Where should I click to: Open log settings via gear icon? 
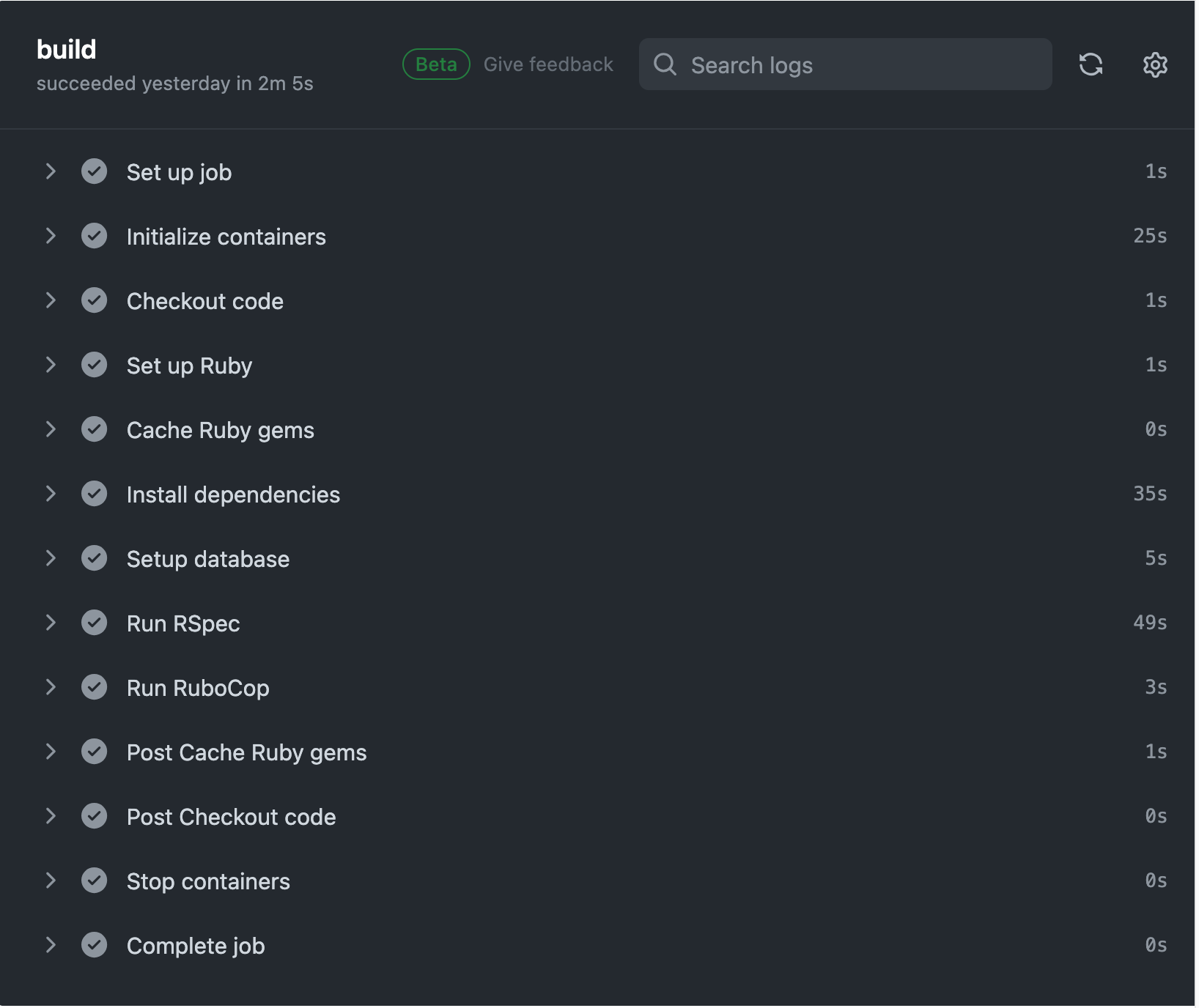[x=1155, y=65]
